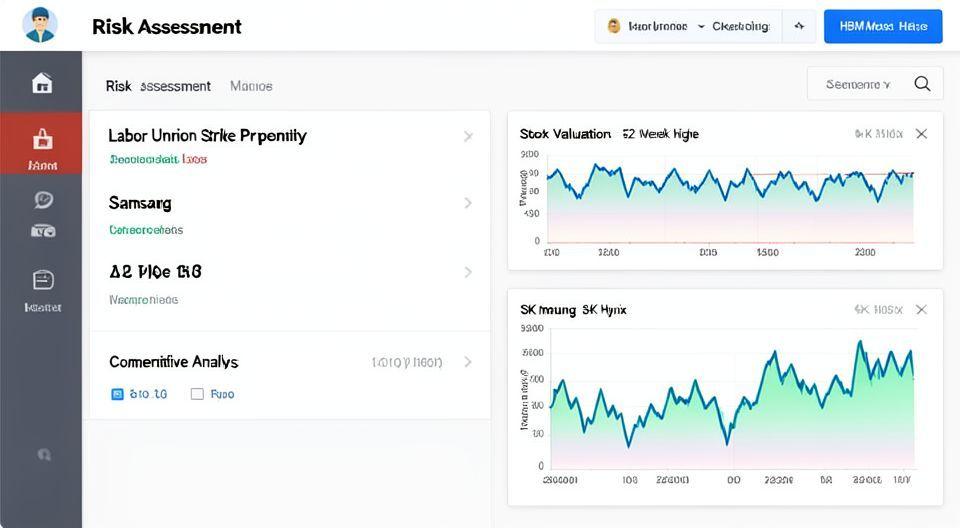Open the user avatar in the header

[x=40, y=26]
